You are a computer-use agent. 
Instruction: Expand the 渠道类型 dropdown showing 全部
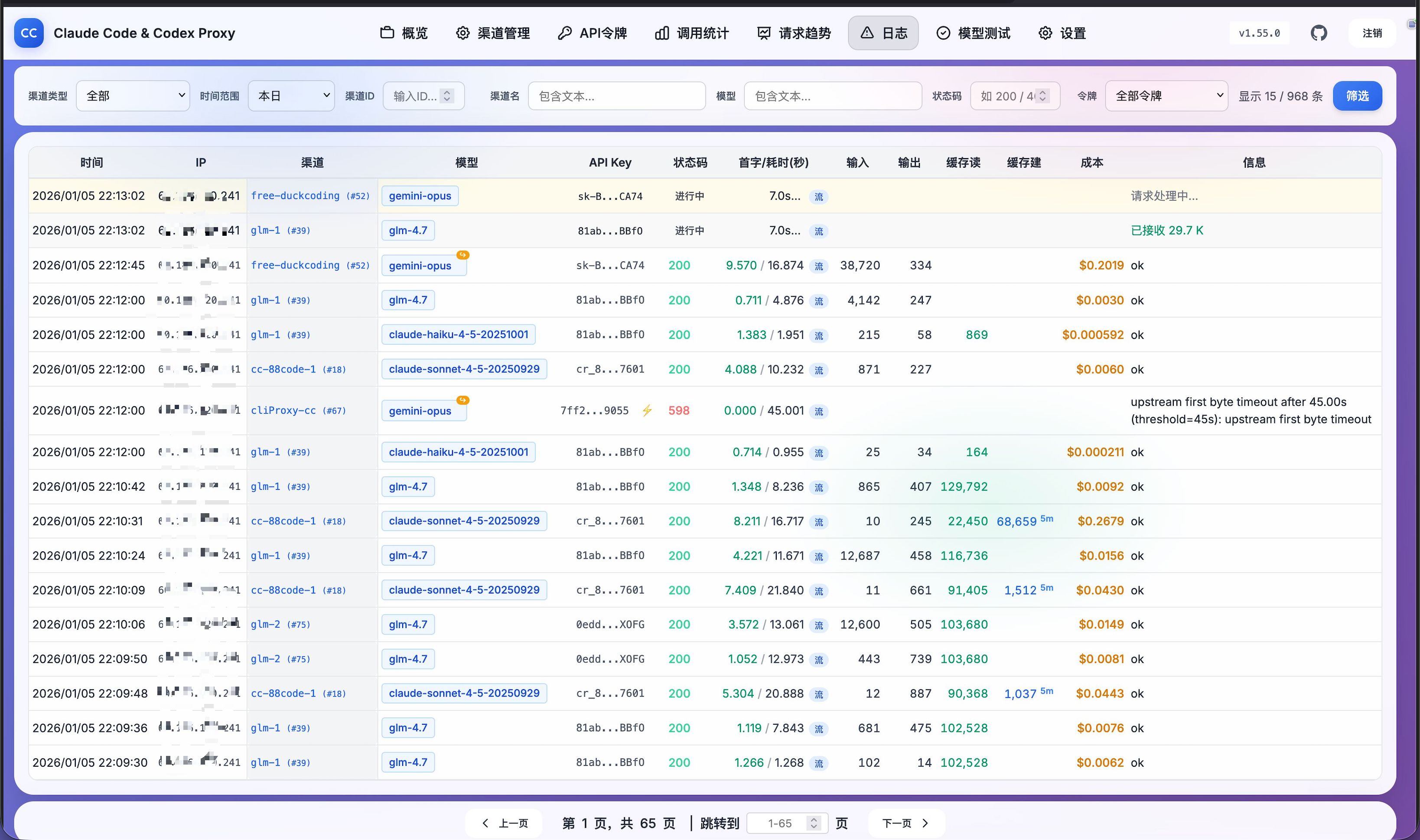(133, 96)
